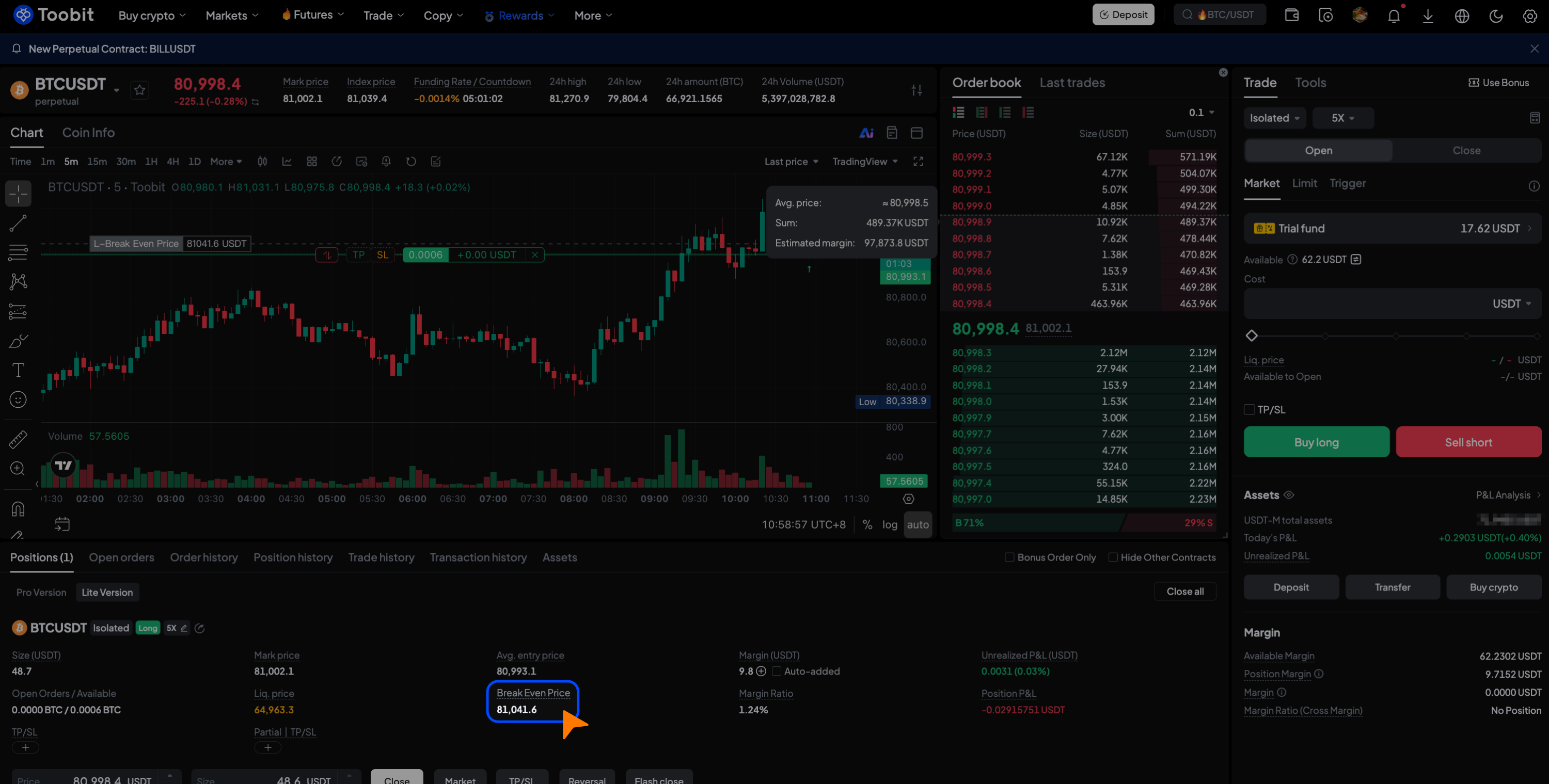Screen dimensions: 1549x784
Task: Add BTCUSDT to favorites with star icon
Action: [139, 90]
